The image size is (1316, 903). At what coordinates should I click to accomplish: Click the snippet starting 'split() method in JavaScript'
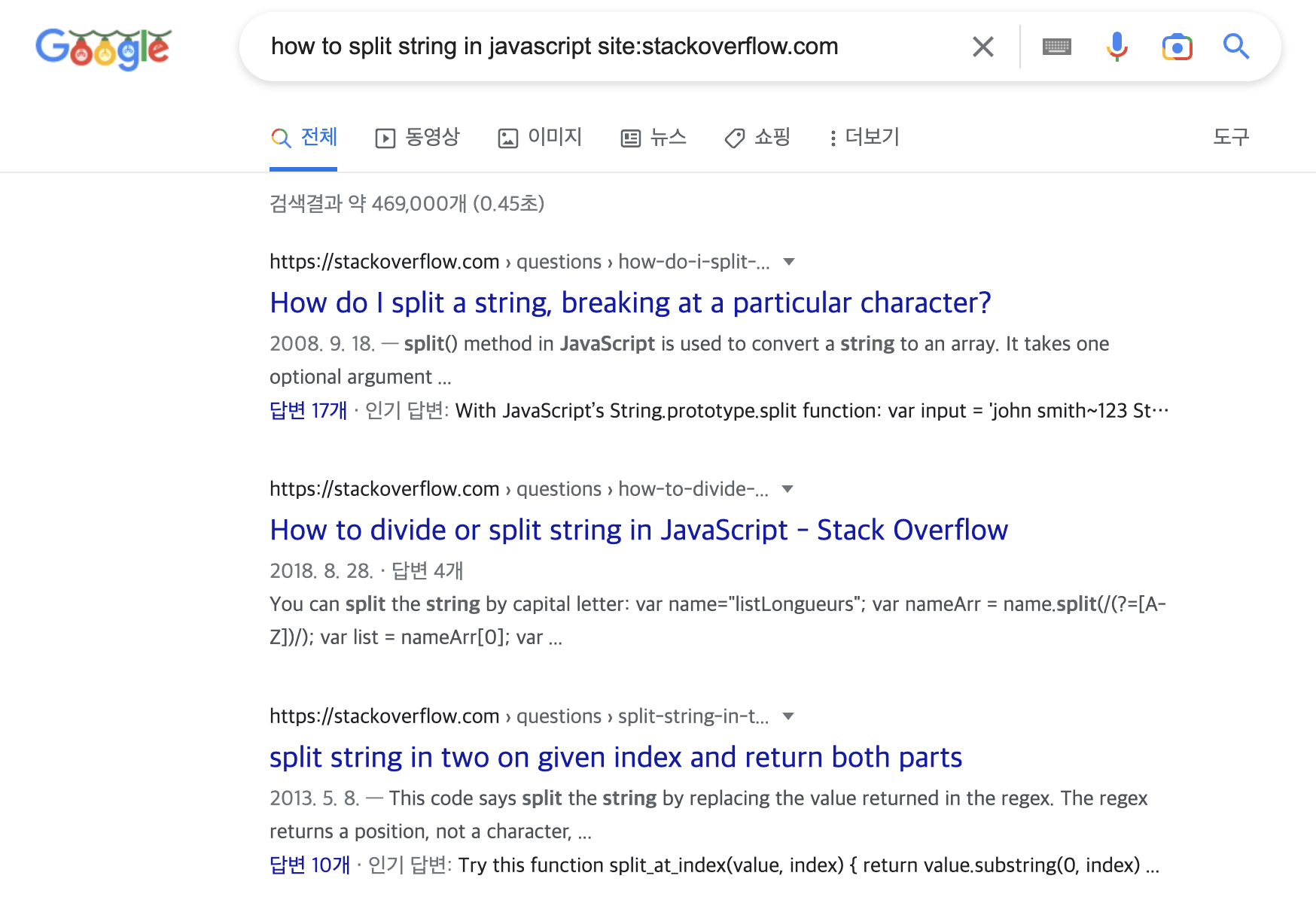[690, 360]
